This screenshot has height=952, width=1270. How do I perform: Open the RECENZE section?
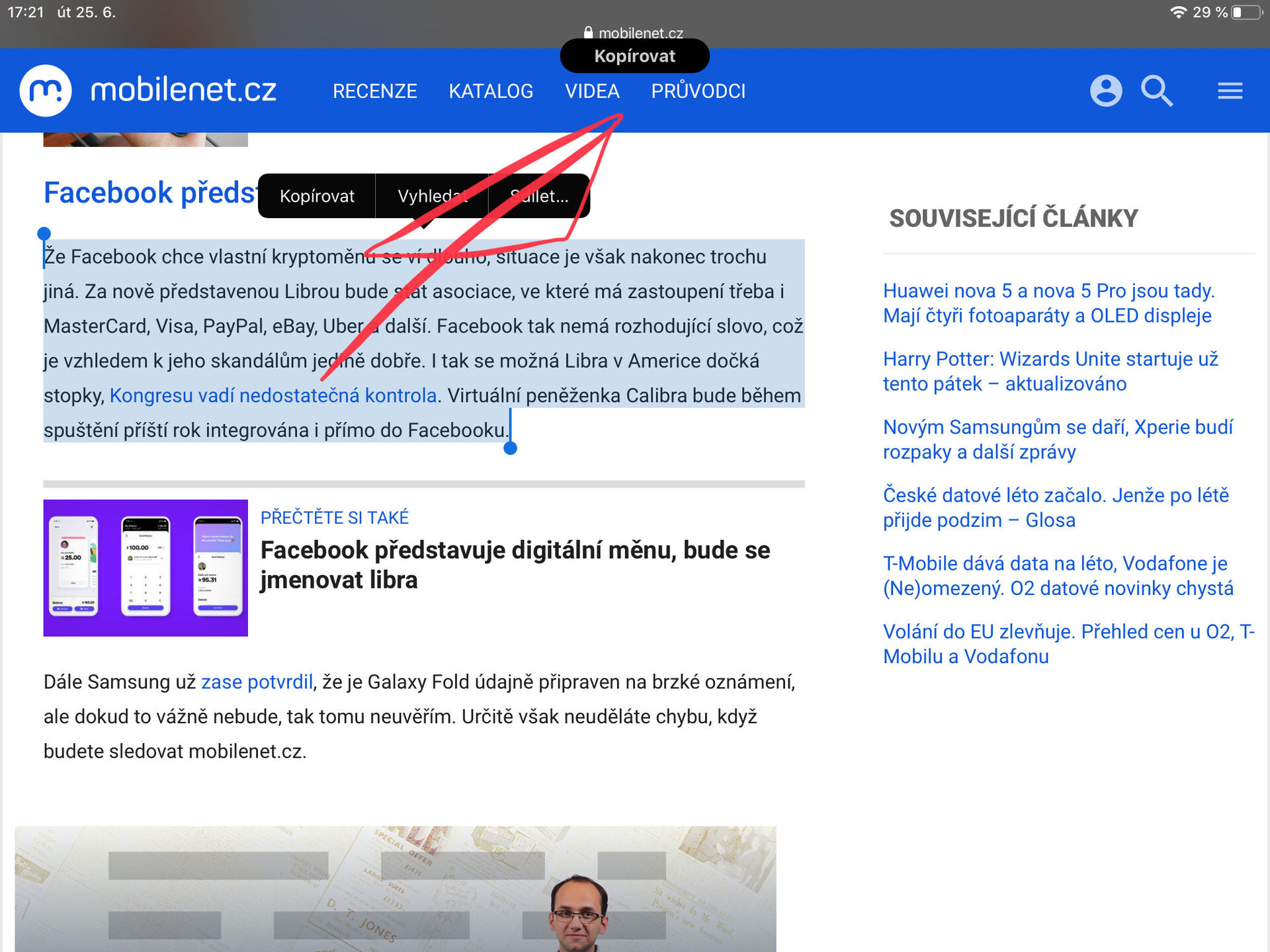pyautogui.click(x=376, y=91)
